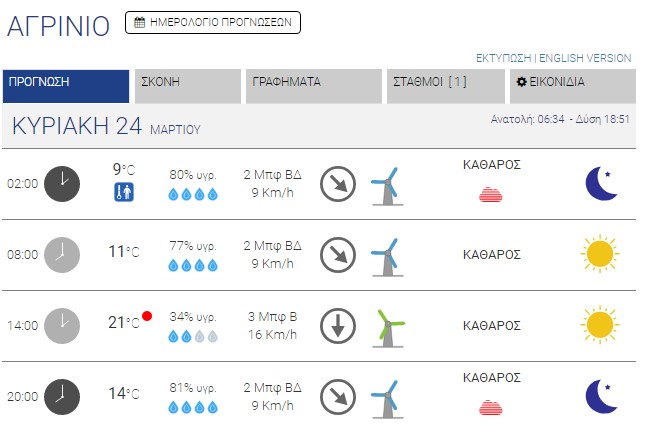Click the ΕΚΤΥΠΩΣΗ print link

tap(503, 58)
